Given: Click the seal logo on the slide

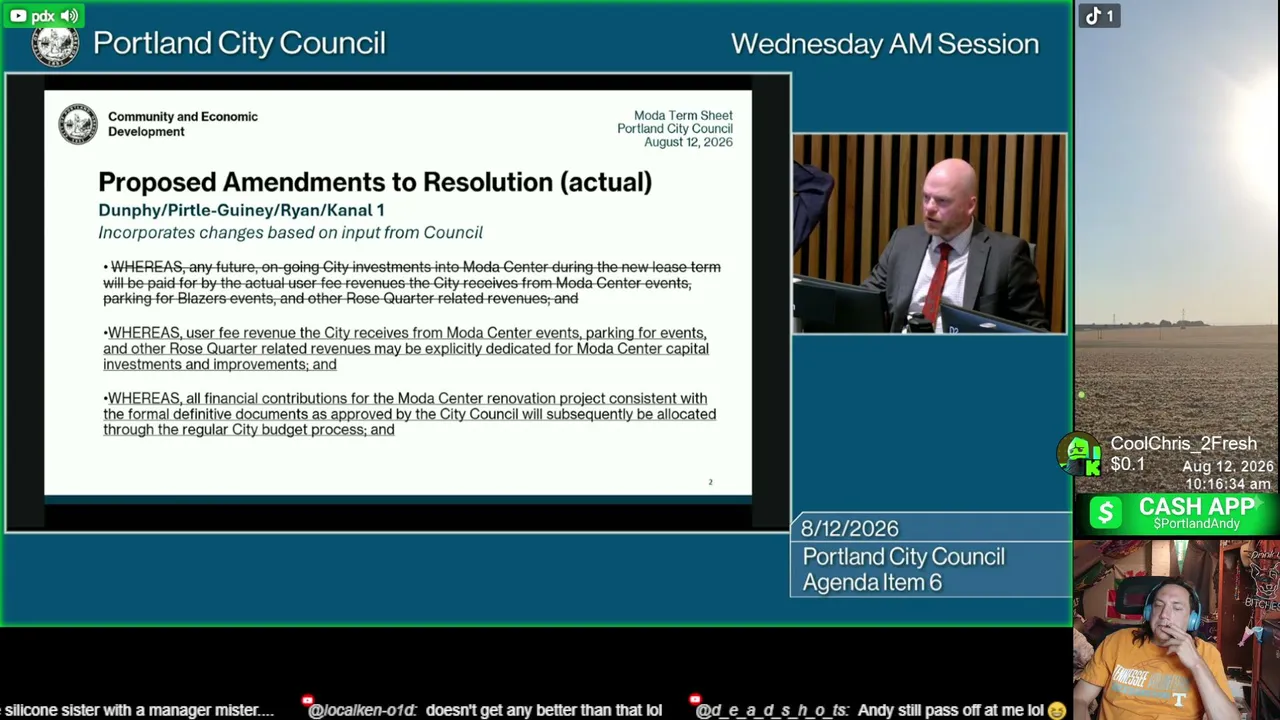Looking at the screenshot, I should click(x=78, y=124).
